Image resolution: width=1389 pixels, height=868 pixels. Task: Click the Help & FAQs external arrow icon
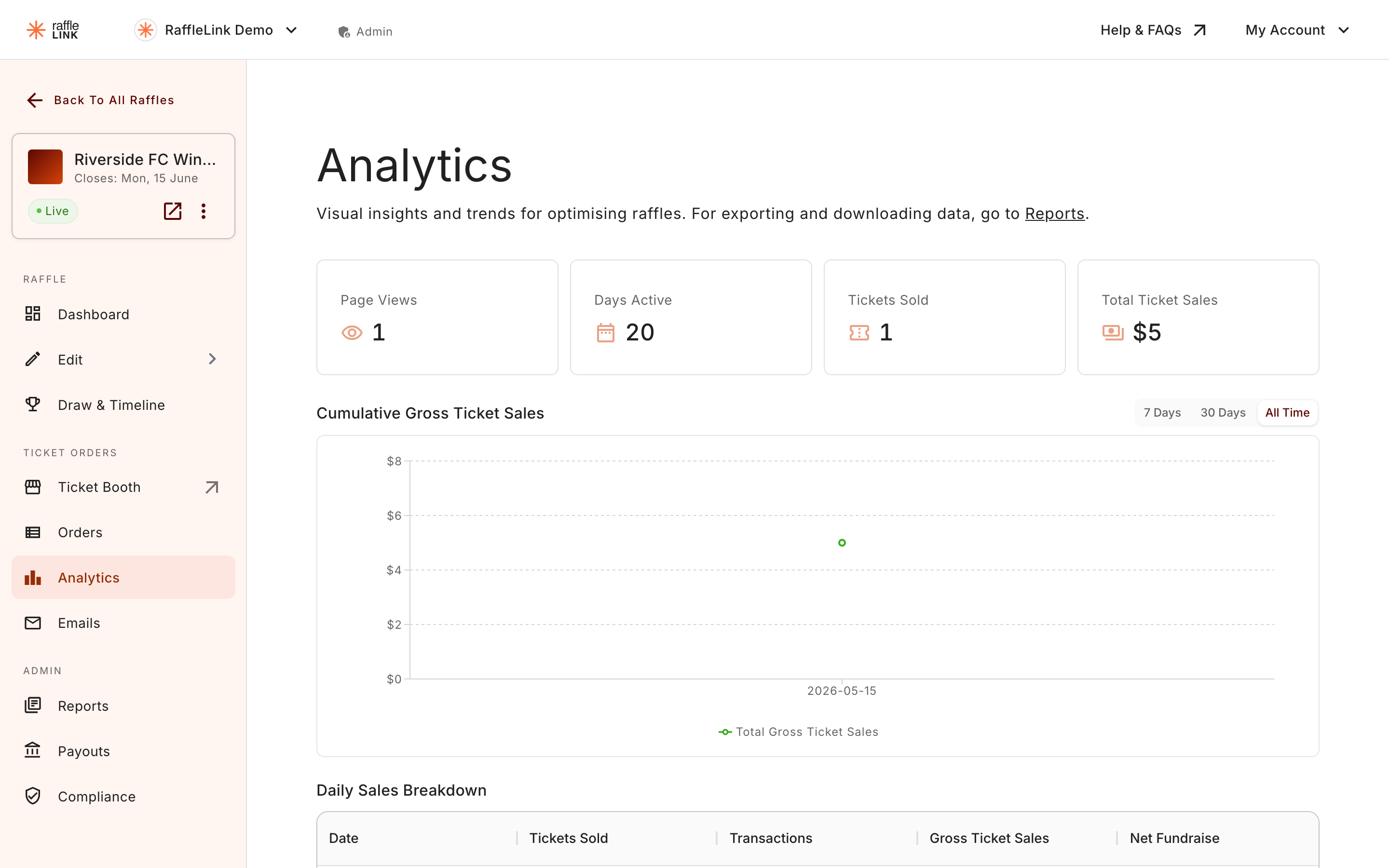(x=1199, y=30)
